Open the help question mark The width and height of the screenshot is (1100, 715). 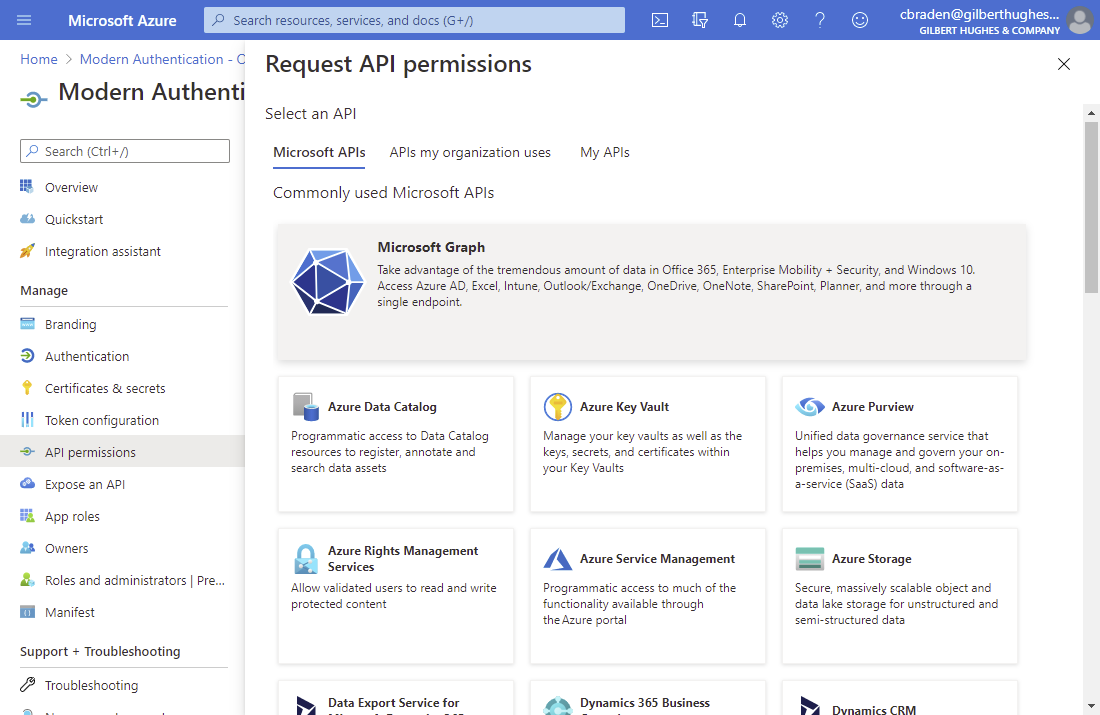820,20
